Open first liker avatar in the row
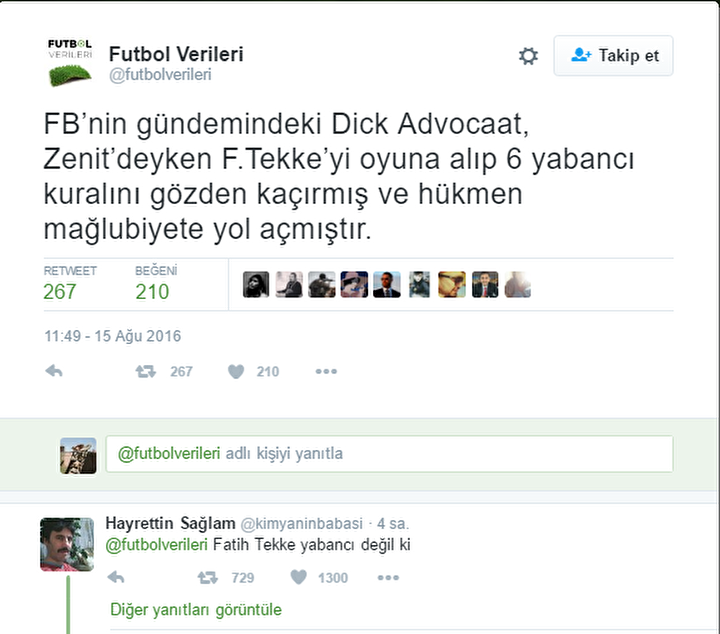This screenshot has width=720, height=634. pyautogui.click(x=256, y=285)
